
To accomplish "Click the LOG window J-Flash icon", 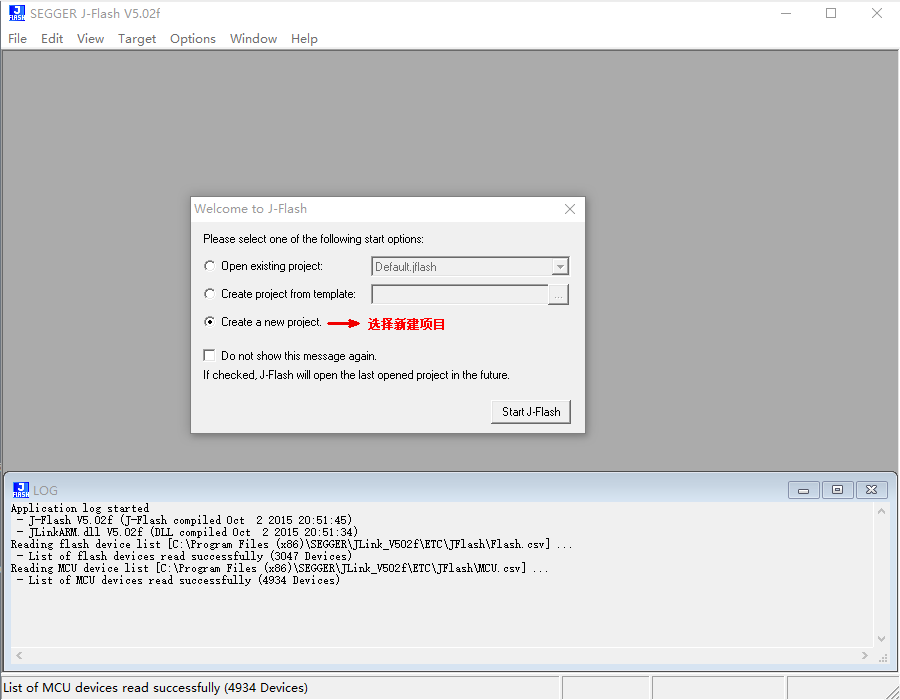I will click(x=20, y=490).
